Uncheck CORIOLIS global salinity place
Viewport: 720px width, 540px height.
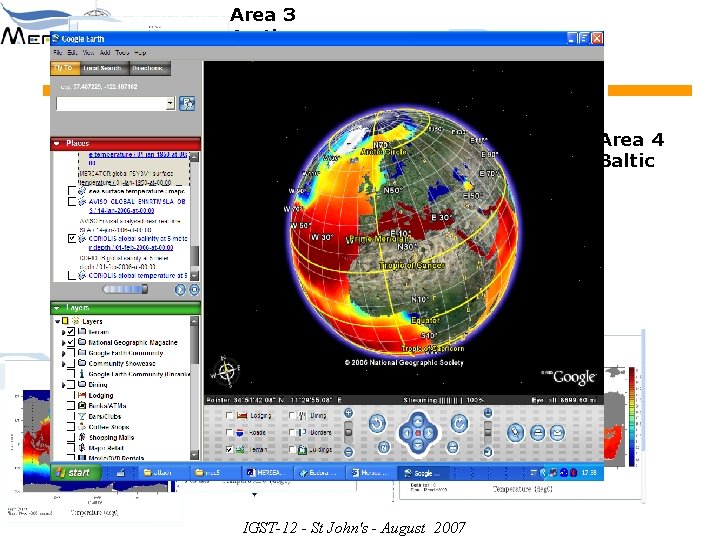point(72,238)
